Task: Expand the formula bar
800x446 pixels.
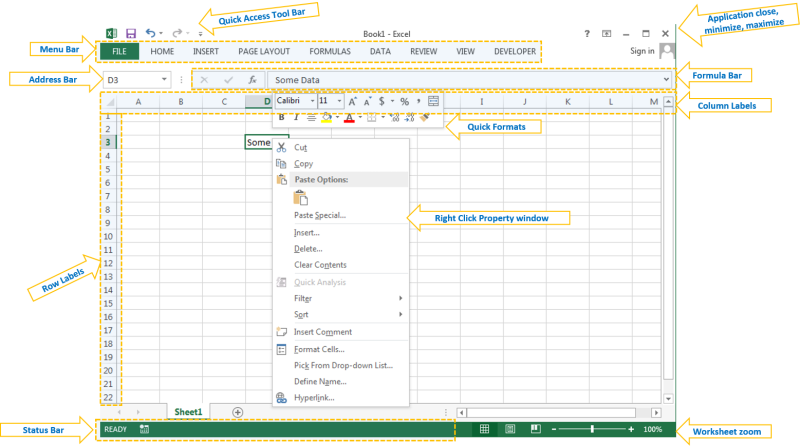Action: point(666,80)
